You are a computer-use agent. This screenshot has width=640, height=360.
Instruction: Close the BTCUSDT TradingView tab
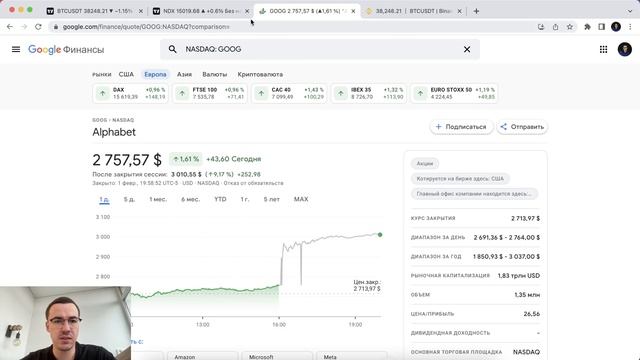pyautogui.click(x=141, y=11)
